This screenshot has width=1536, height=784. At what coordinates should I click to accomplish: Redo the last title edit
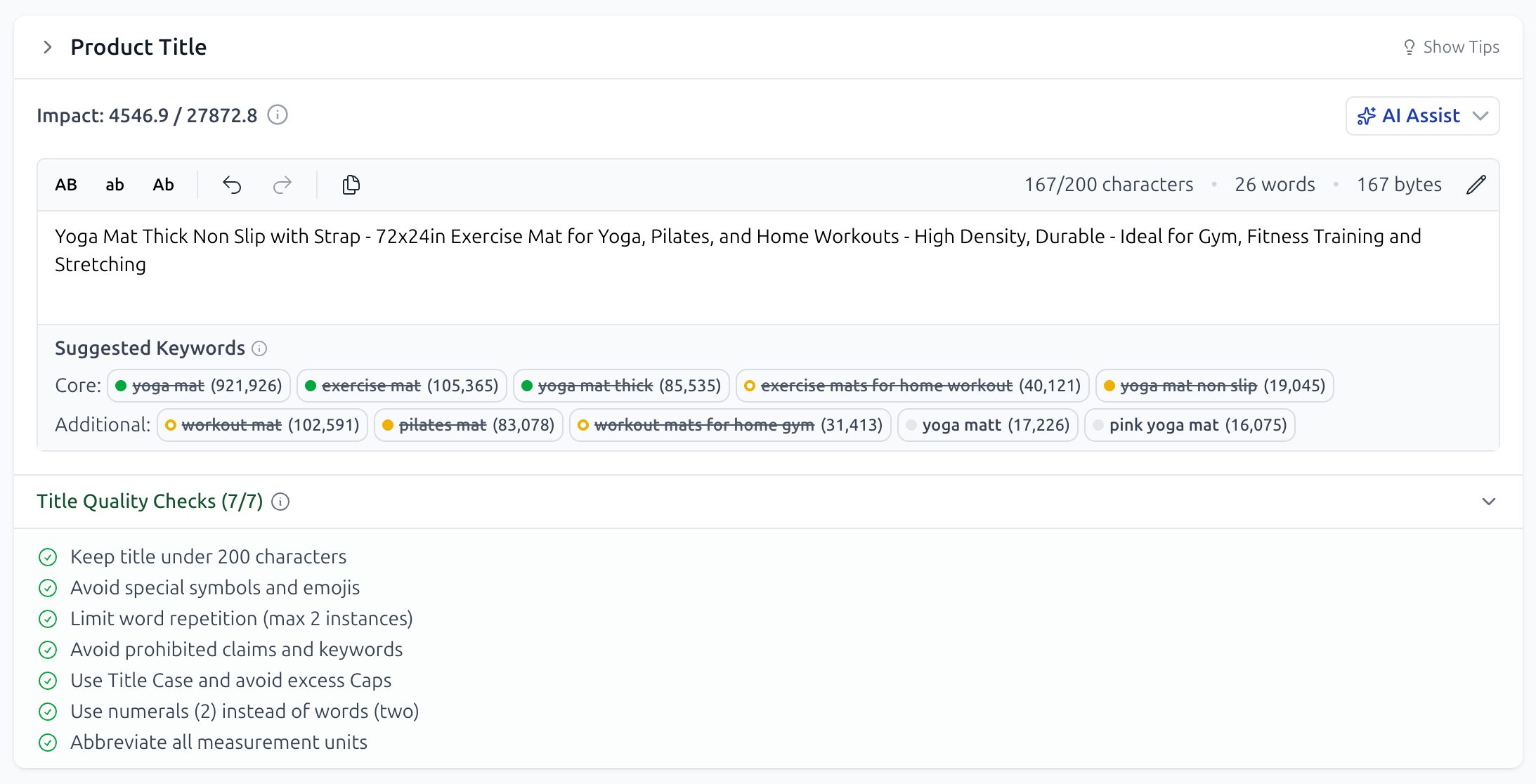click(x=281, y=184)
